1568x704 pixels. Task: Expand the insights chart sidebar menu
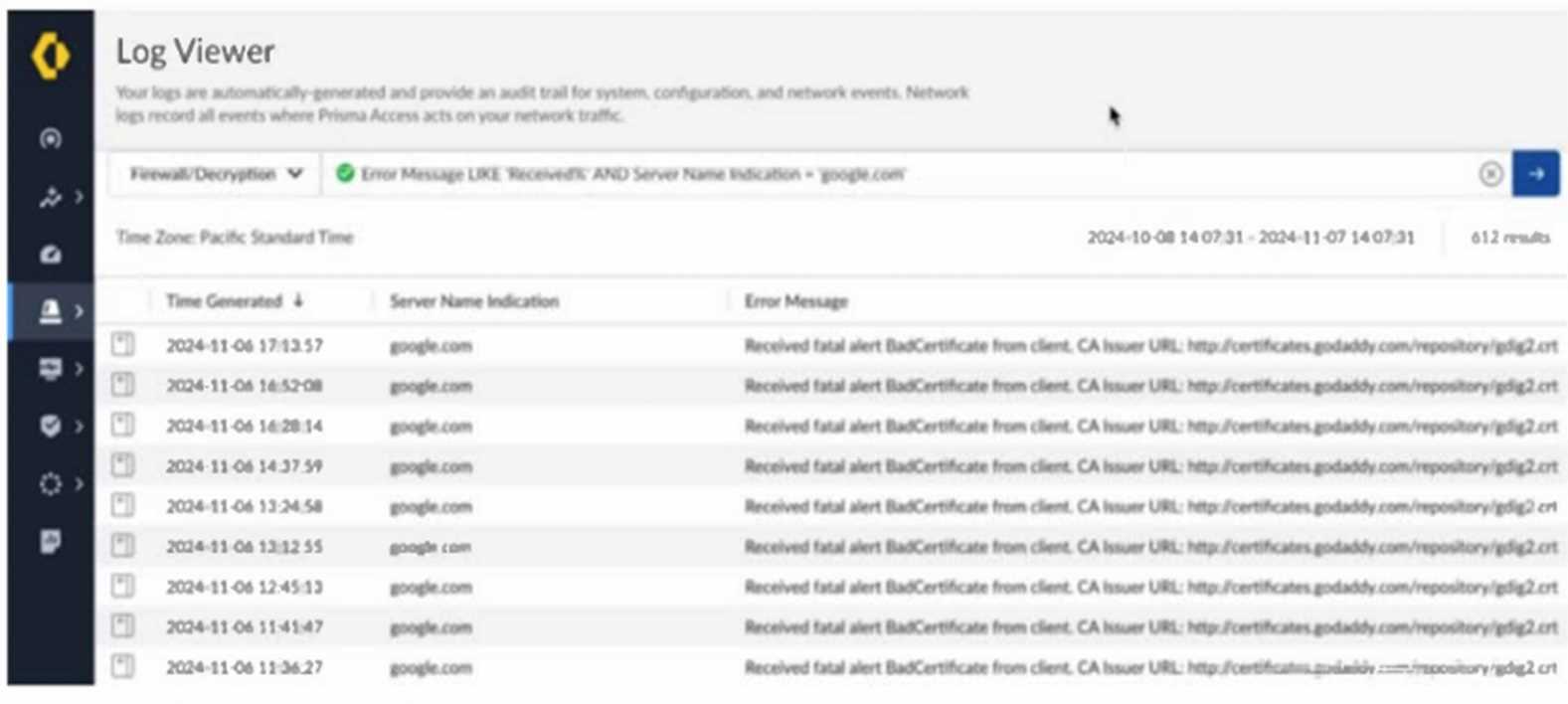point(59,197)
